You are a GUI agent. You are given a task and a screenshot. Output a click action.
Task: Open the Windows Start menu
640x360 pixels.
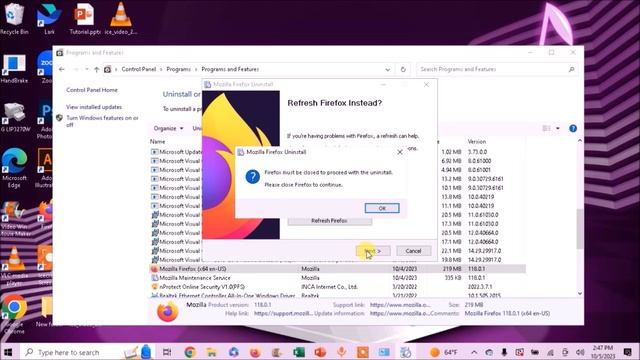pyautogui.click(x=8, y=352)
